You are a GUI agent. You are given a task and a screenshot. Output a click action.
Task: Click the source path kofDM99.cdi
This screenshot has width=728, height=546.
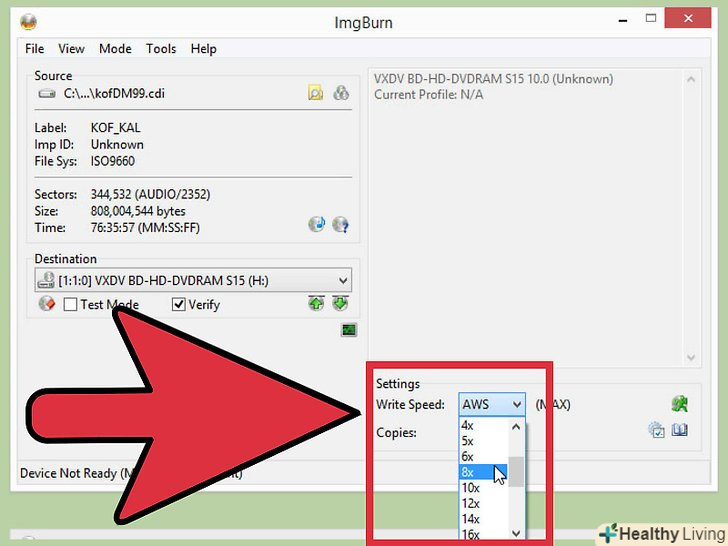click(x=114, y=93)
